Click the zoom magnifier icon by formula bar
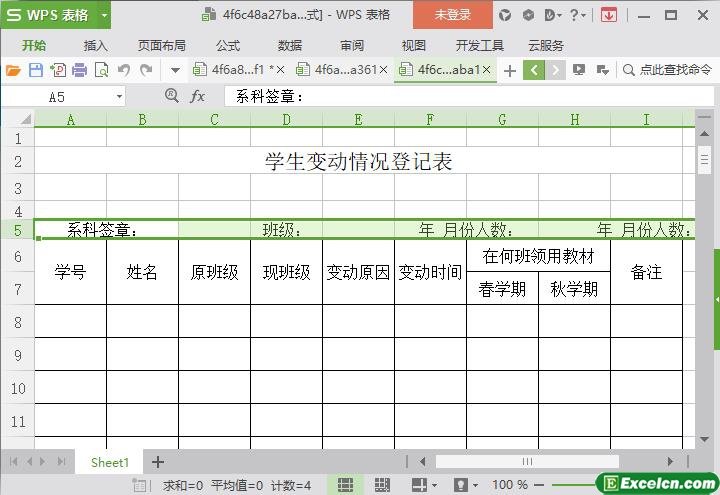720x495 pixels. (172, 96)
